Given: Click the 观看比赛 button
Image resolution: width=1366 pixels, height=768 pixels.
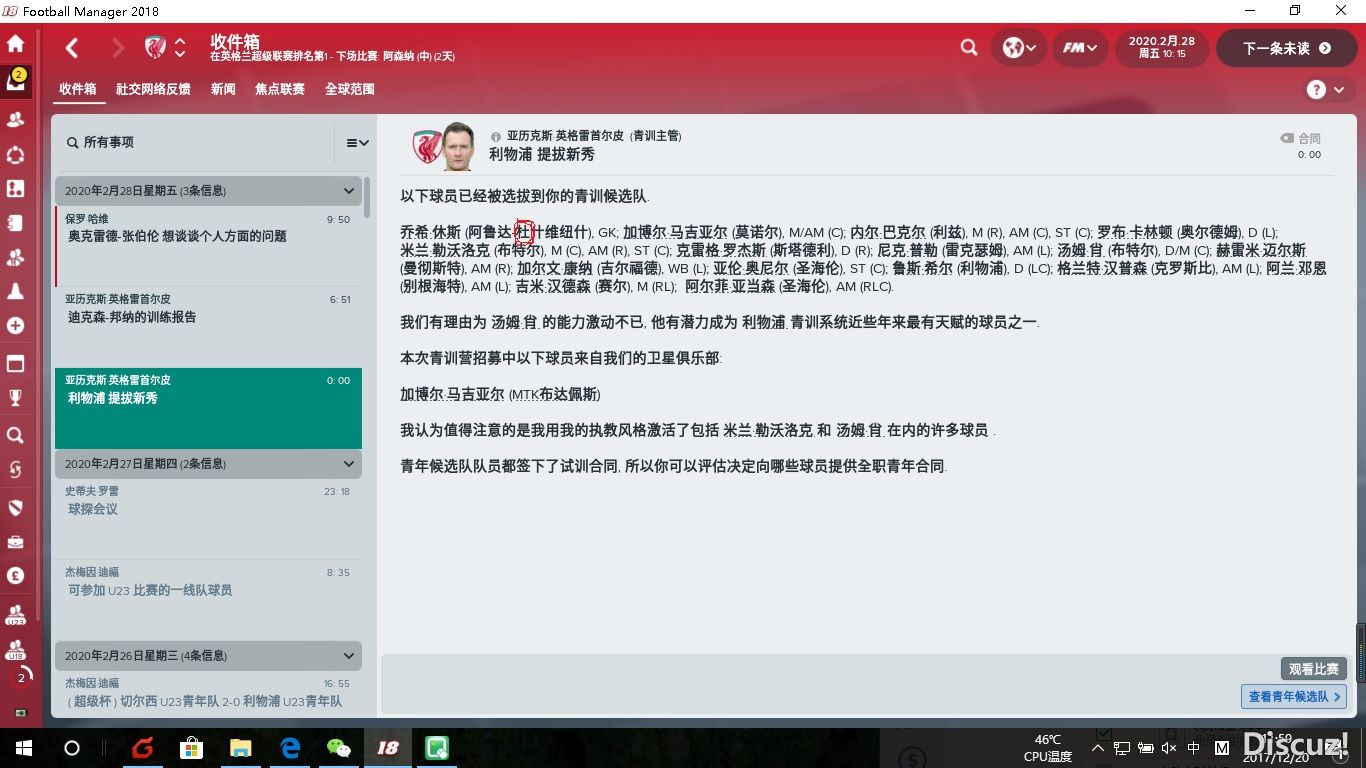Looking at the screenshot, I should [x=1313, y=669].
